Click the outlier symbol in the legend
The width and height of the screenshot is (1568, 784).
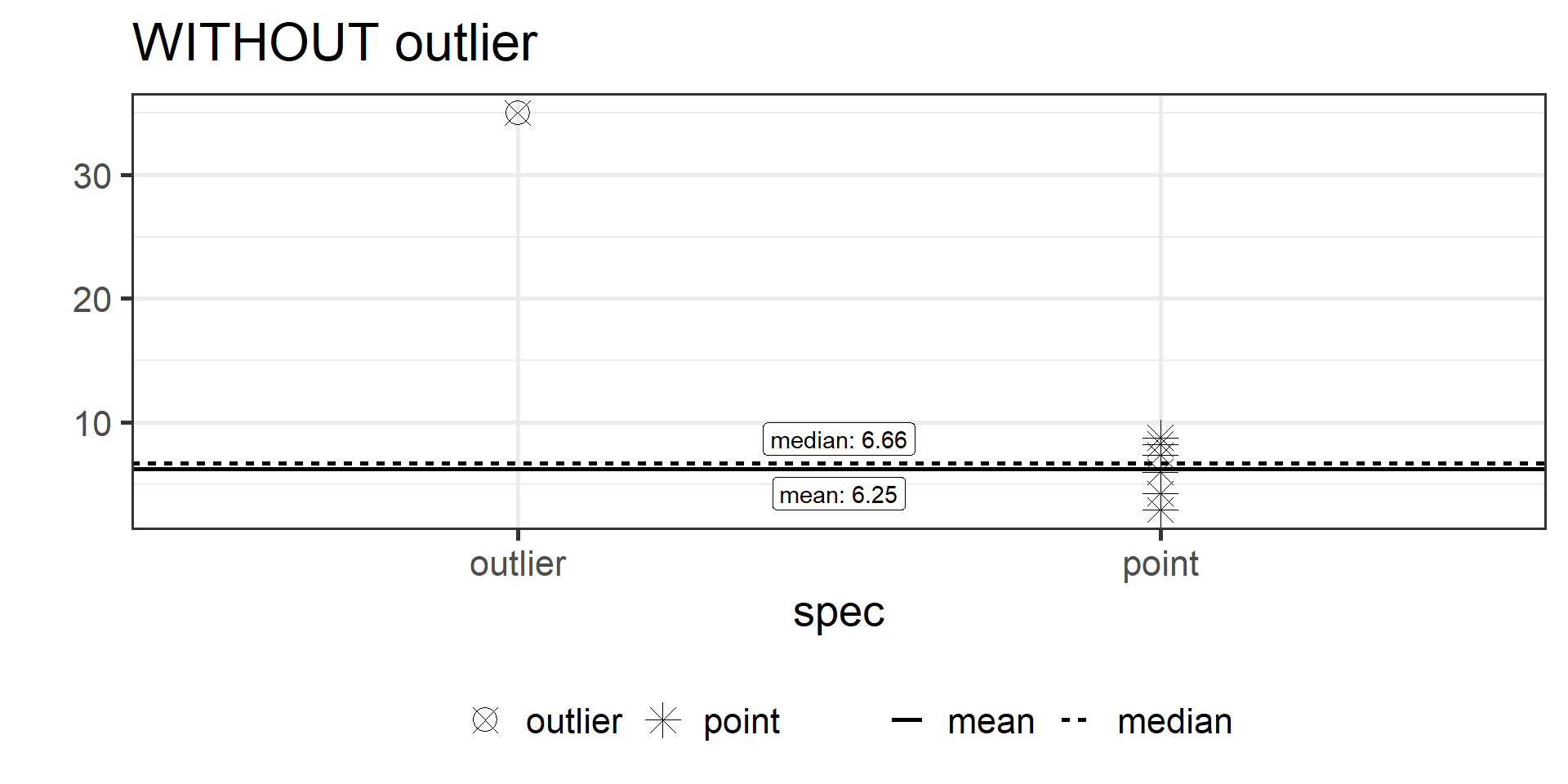coord(485,720)
